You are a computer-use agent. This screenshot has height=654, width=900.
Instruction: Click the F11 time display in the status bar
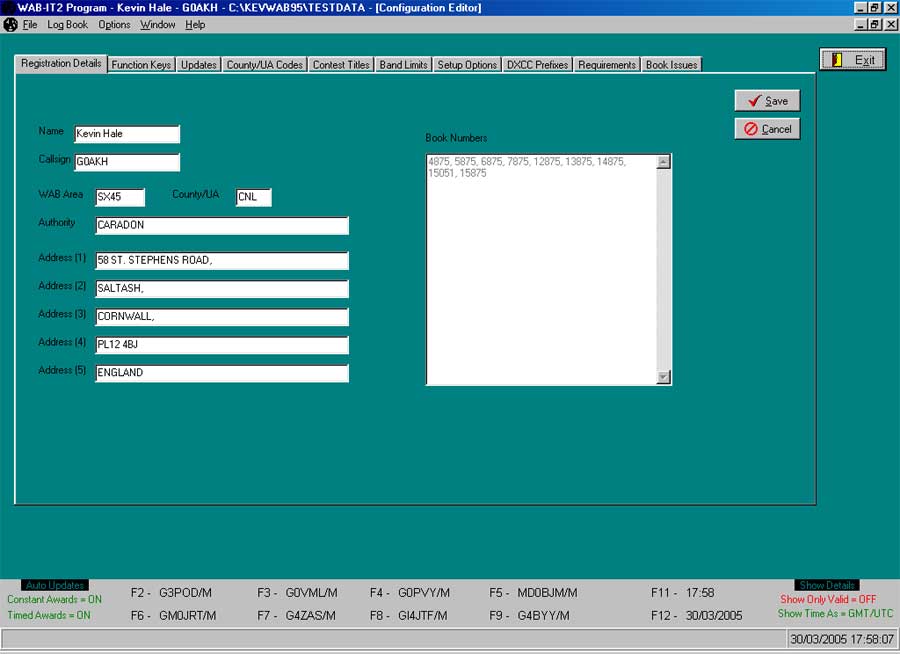pos(684,592)
